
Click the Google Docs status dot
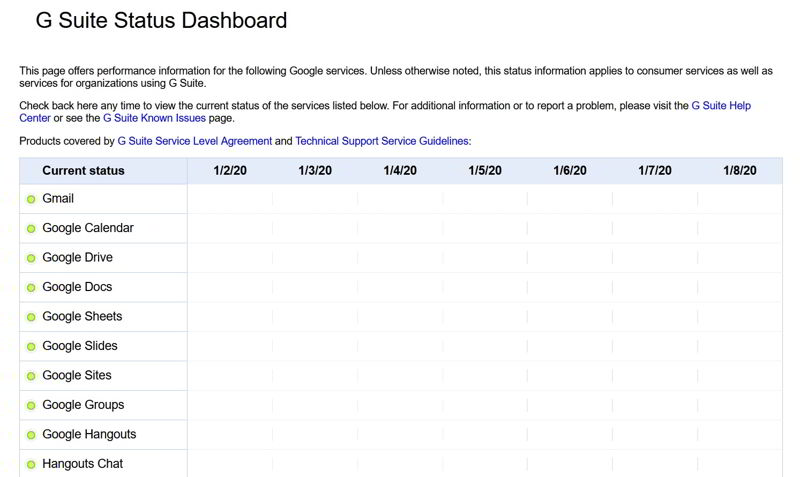pos(31,288)
